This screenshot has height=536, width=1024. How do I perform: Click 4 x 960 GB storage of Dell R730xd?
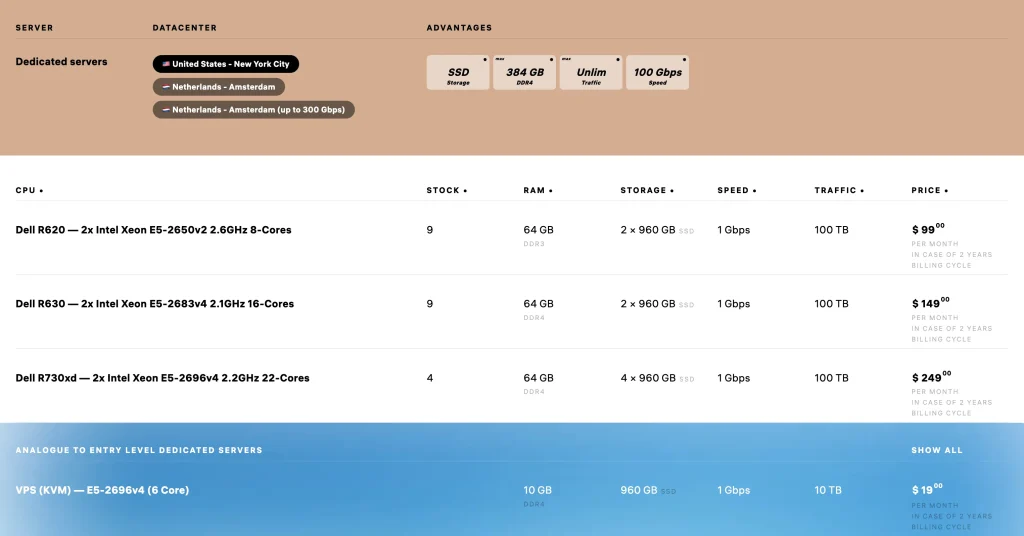(x=657, y=378)
